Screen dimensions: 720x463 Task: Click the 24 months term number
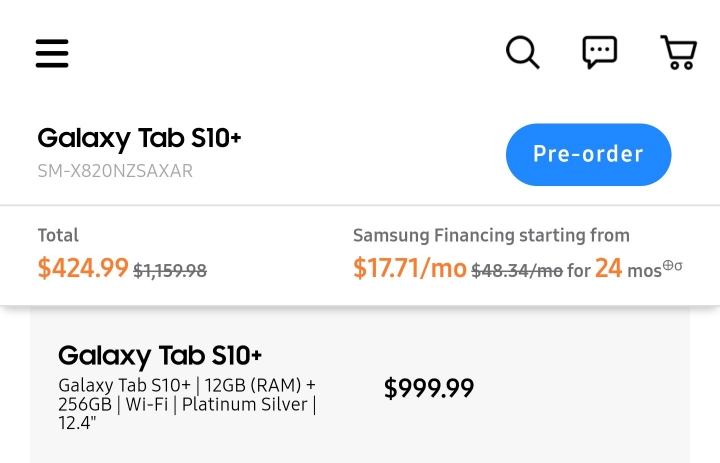click(608, 268)
